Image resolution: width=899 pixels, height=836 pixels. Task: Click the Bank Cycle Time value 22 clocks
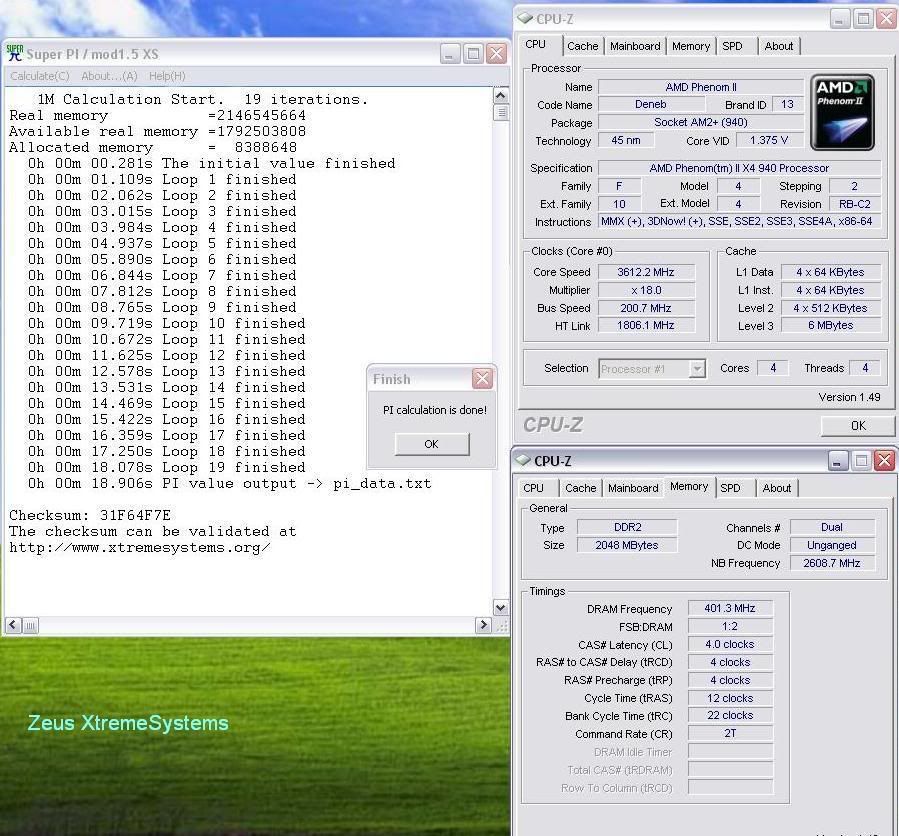(730, 716)
